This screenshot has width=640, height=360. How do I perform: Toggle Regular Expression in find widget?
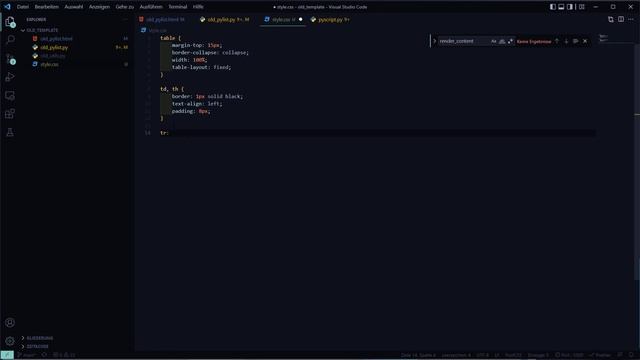pyautogui.click(x=511, y=41)
